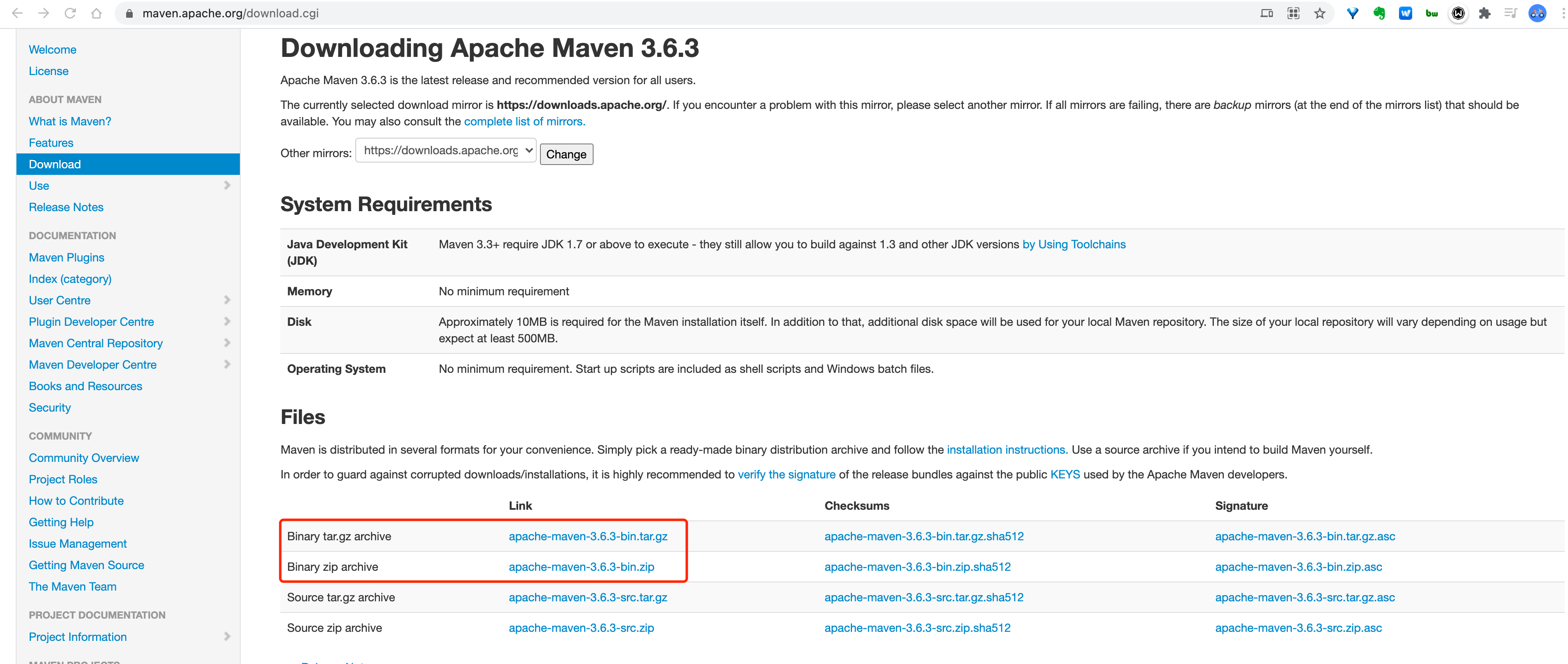Viewport: 1568px width, 664px height.
Task: Bookmark this page with the star icon
Action: [x=1319, y=13]
